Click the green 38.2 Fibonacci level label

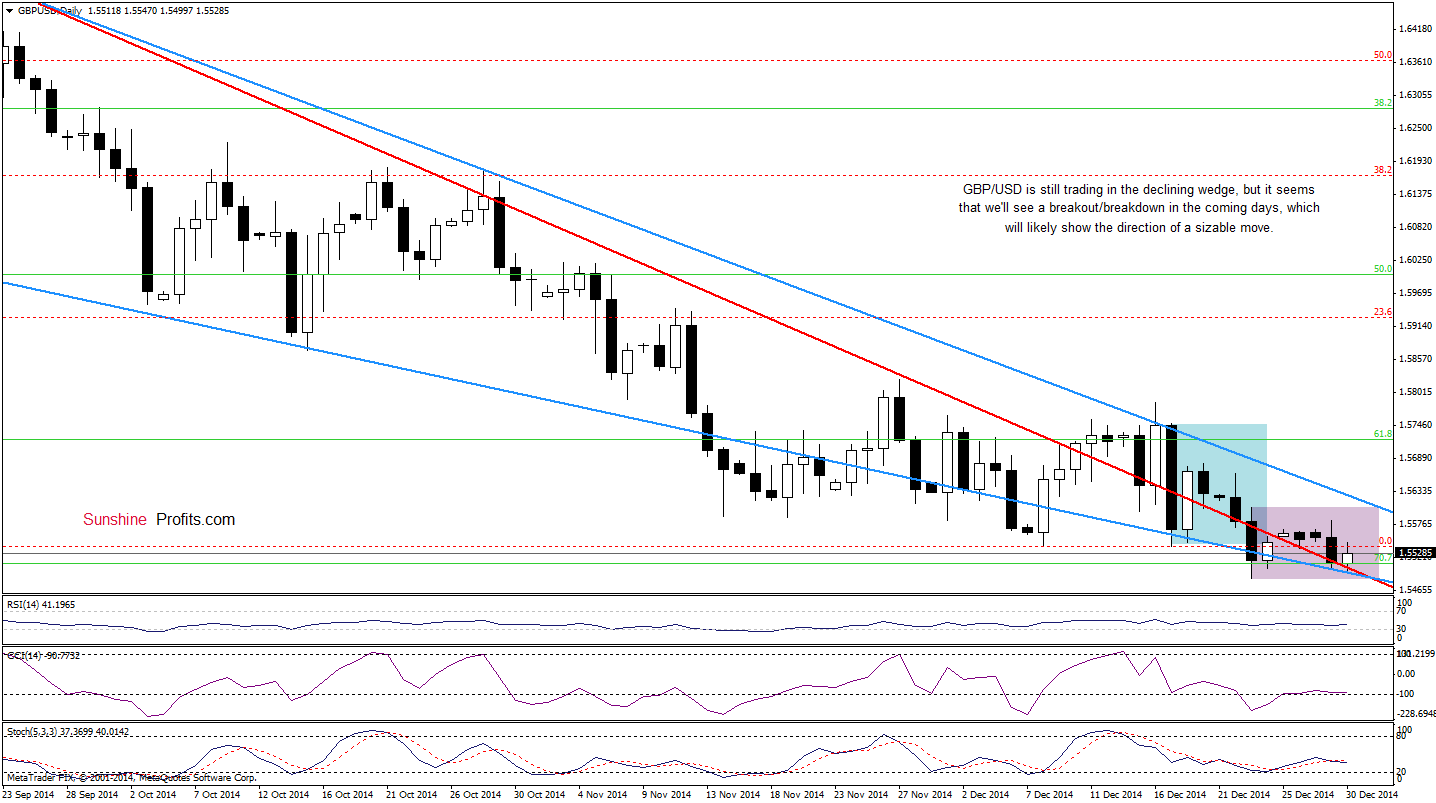coord(1383,103)
